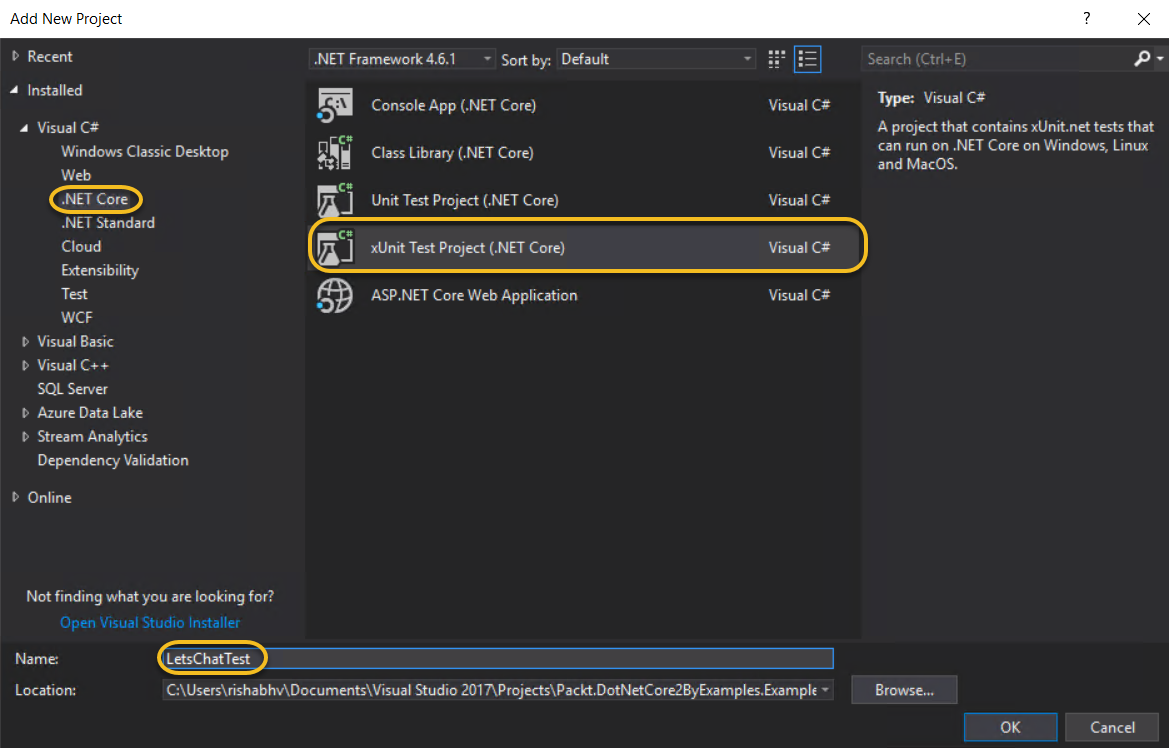Select the Dependency Validation category

click(x=113, y=461)
